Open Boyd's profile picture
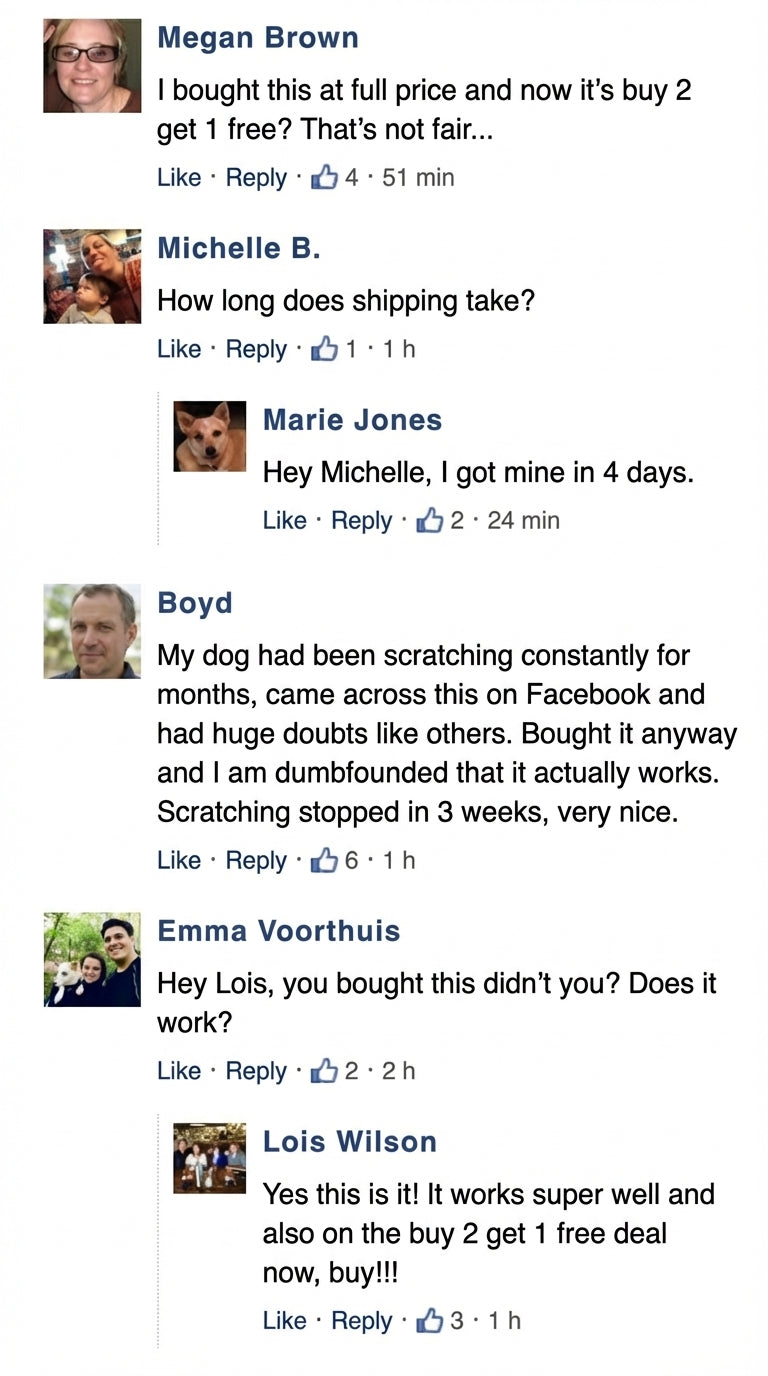This screenshot has height=1376, width=768. coord(92,631)
